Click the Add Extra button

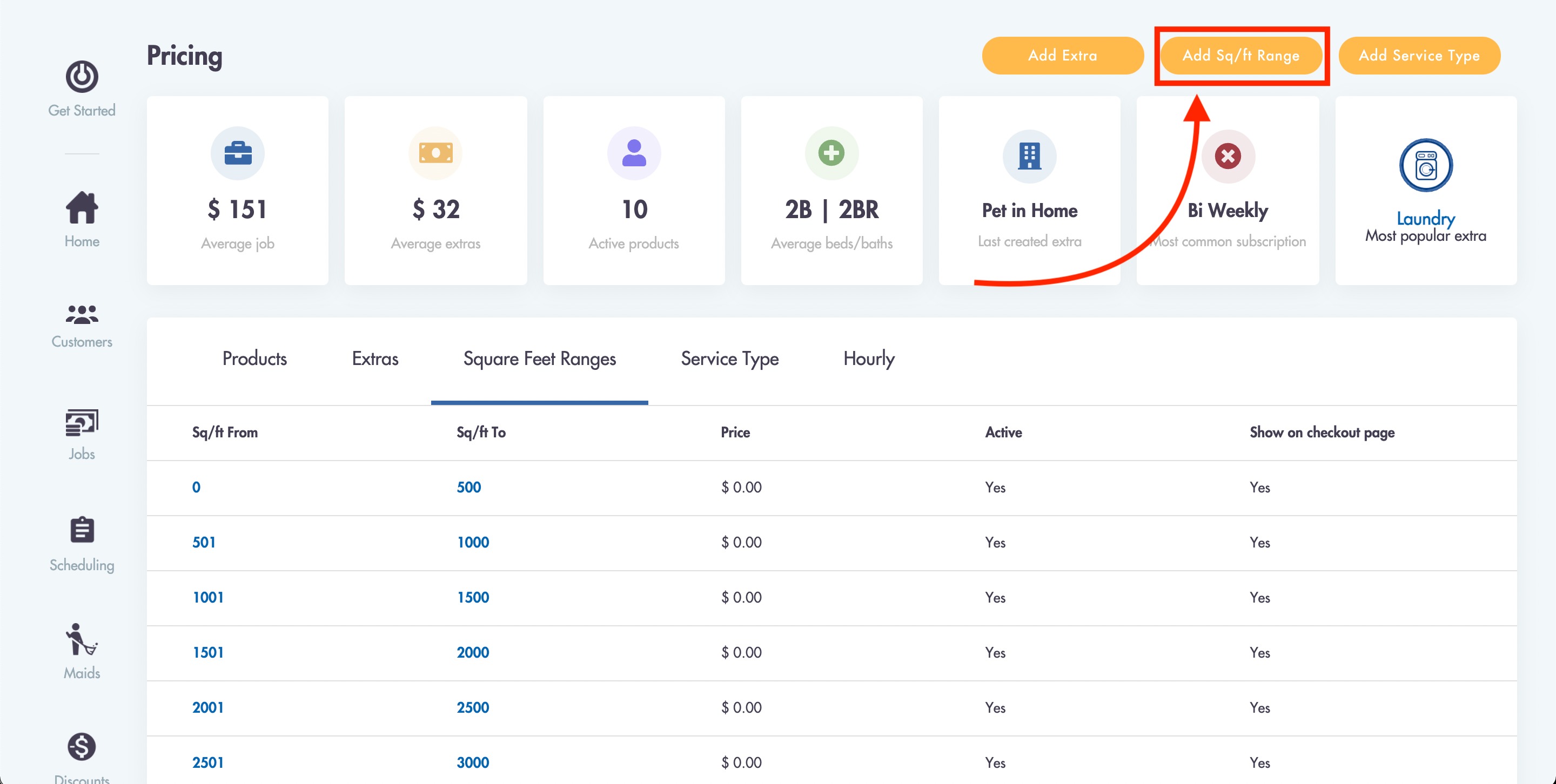(x=1063, y=56)
